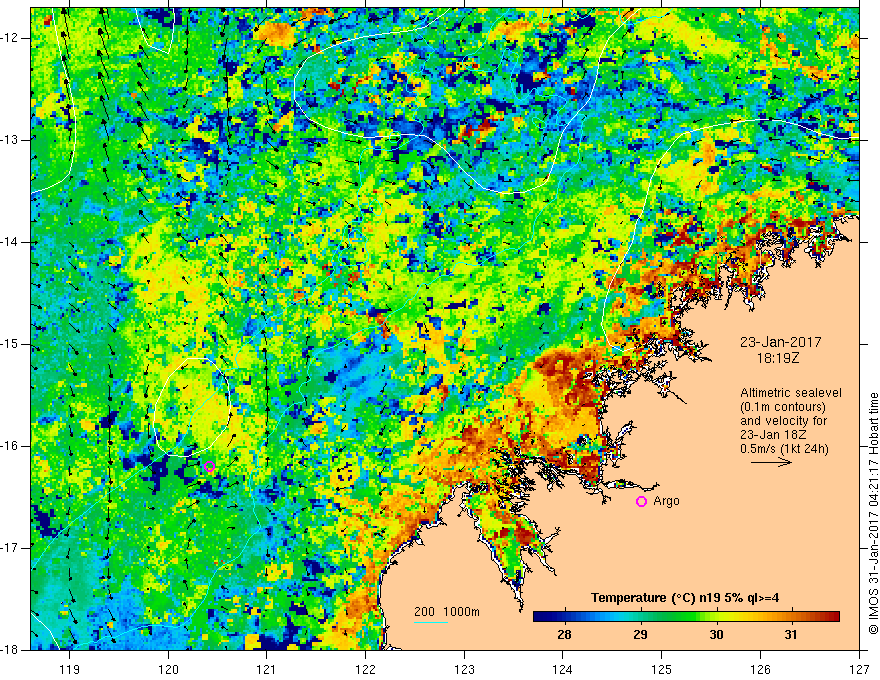
Task: Click the velocity scale arrow in legend
Action: coord(771,462)
